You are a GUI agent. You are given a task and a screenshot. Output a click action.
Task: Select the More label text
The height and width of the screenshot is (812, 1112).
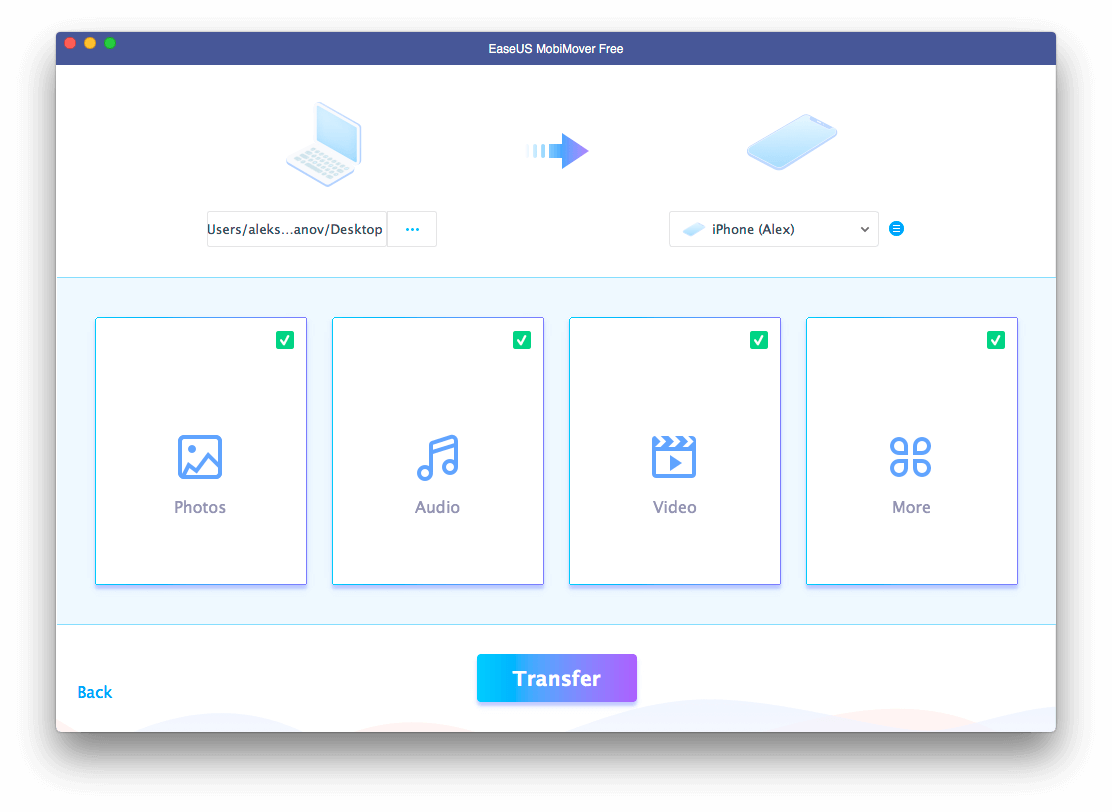pos(911,507)
